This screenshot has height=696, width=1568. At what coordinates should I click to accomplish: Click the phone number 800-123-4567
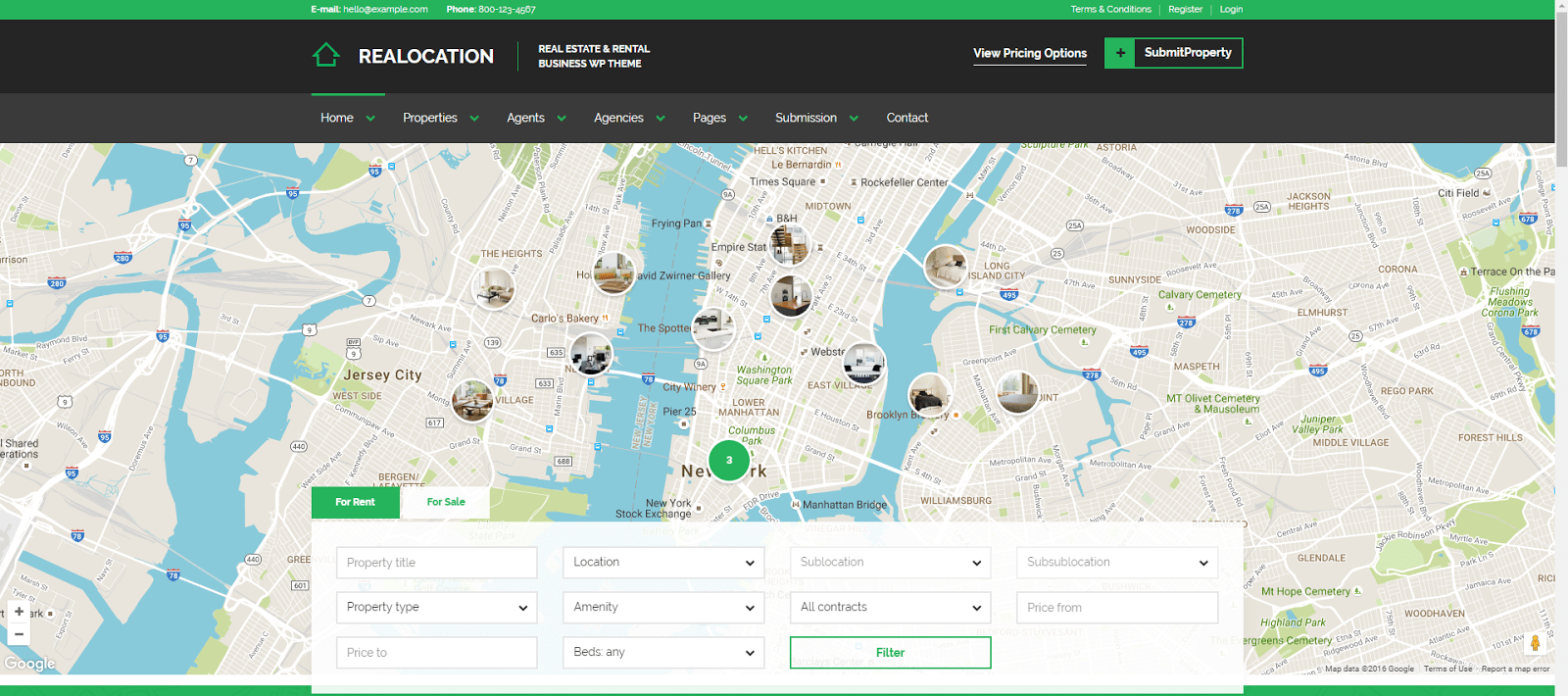click(x=507, y=9)
